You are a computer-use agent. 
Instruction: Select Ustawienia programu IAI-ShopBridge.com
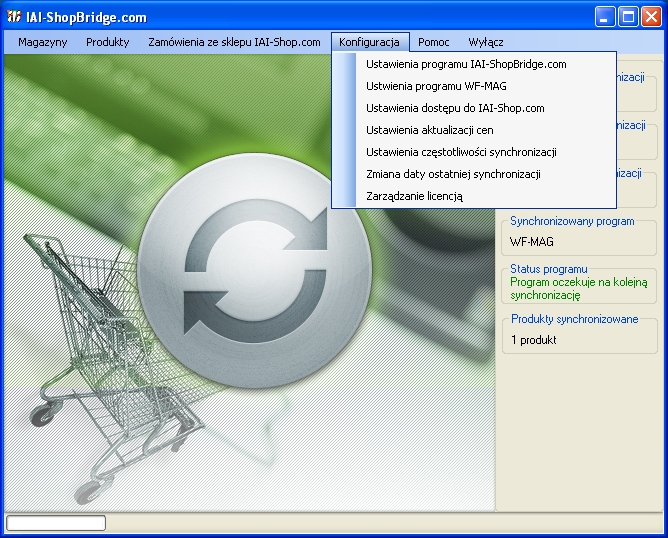(474, 64)
